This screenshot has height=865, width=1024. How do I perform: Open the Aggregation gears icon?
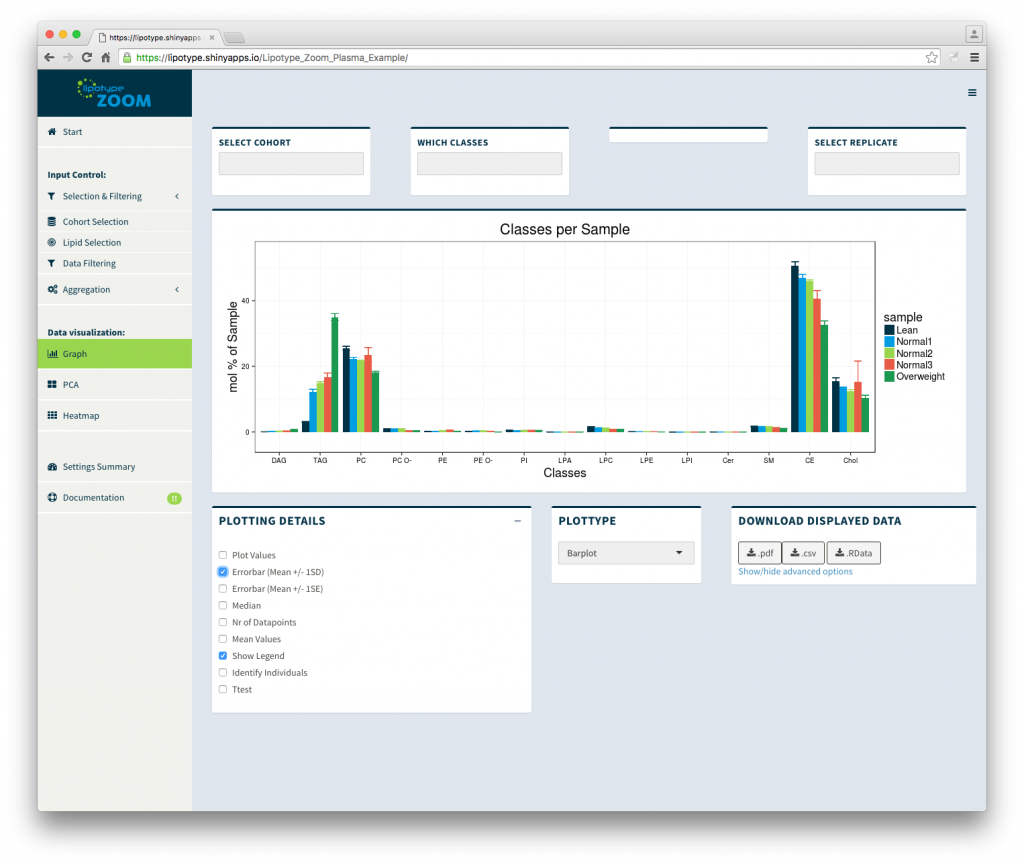(52, 290)
